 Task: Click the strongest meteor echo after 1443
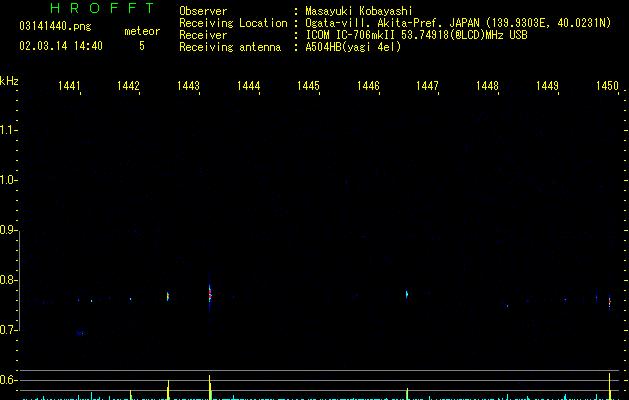click(209, 295)
